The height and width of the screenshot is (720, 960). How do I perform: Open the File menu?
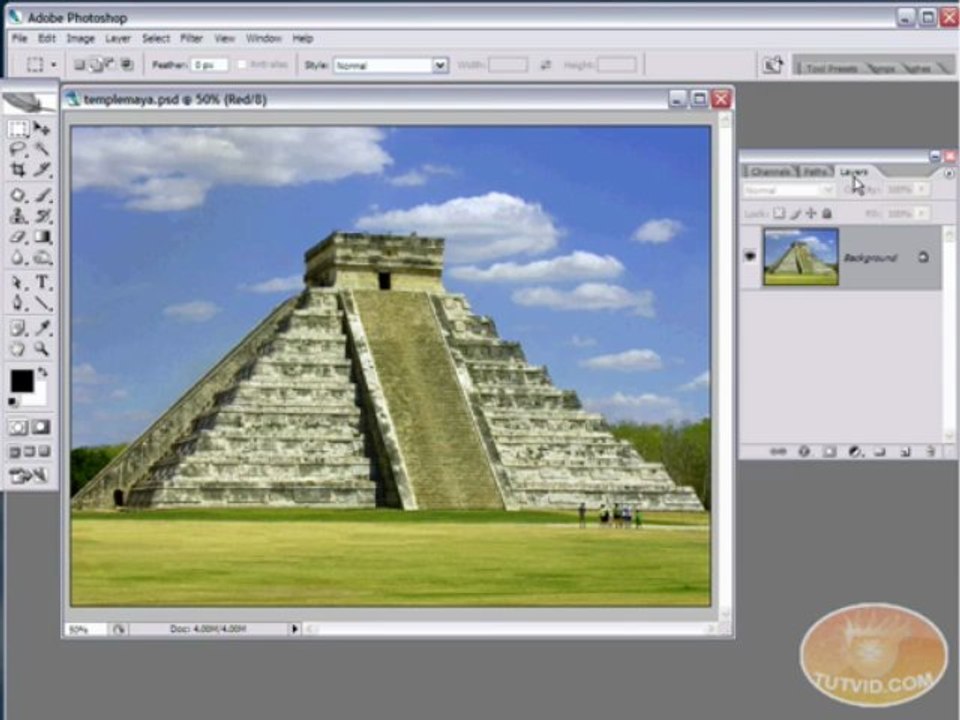20,38
